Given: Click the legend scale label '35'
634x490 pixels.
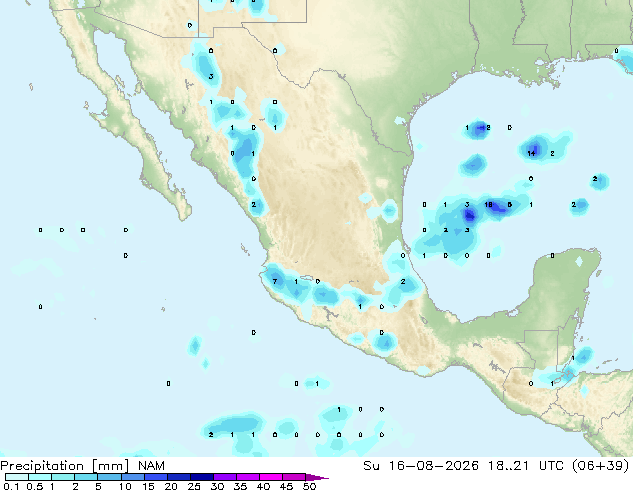Looking at the screenshot, I should click(240, 486).
